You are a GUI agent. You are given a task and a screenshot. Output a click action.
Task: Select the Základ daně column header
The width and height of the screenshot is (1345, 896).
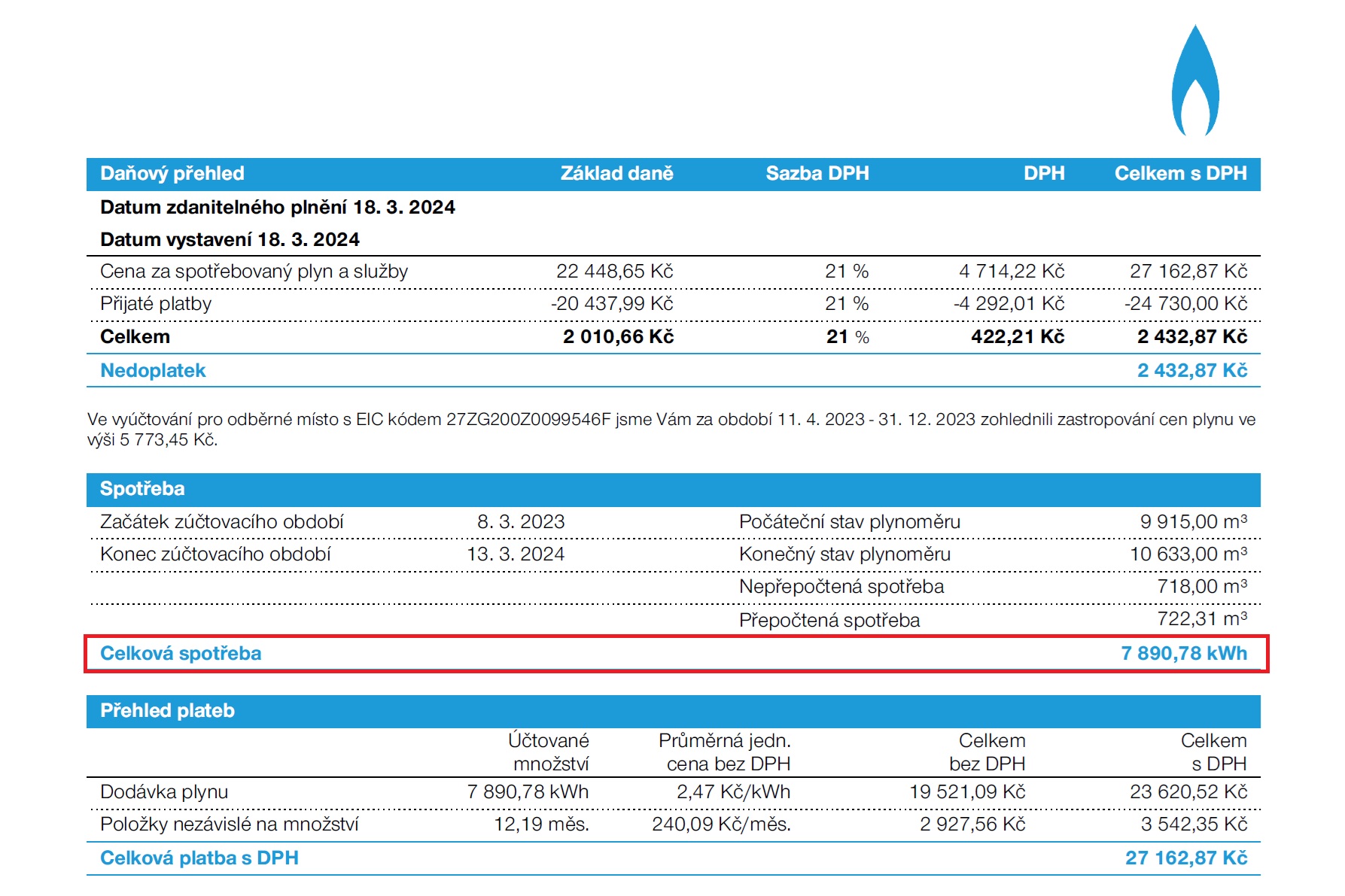(616, 174)
